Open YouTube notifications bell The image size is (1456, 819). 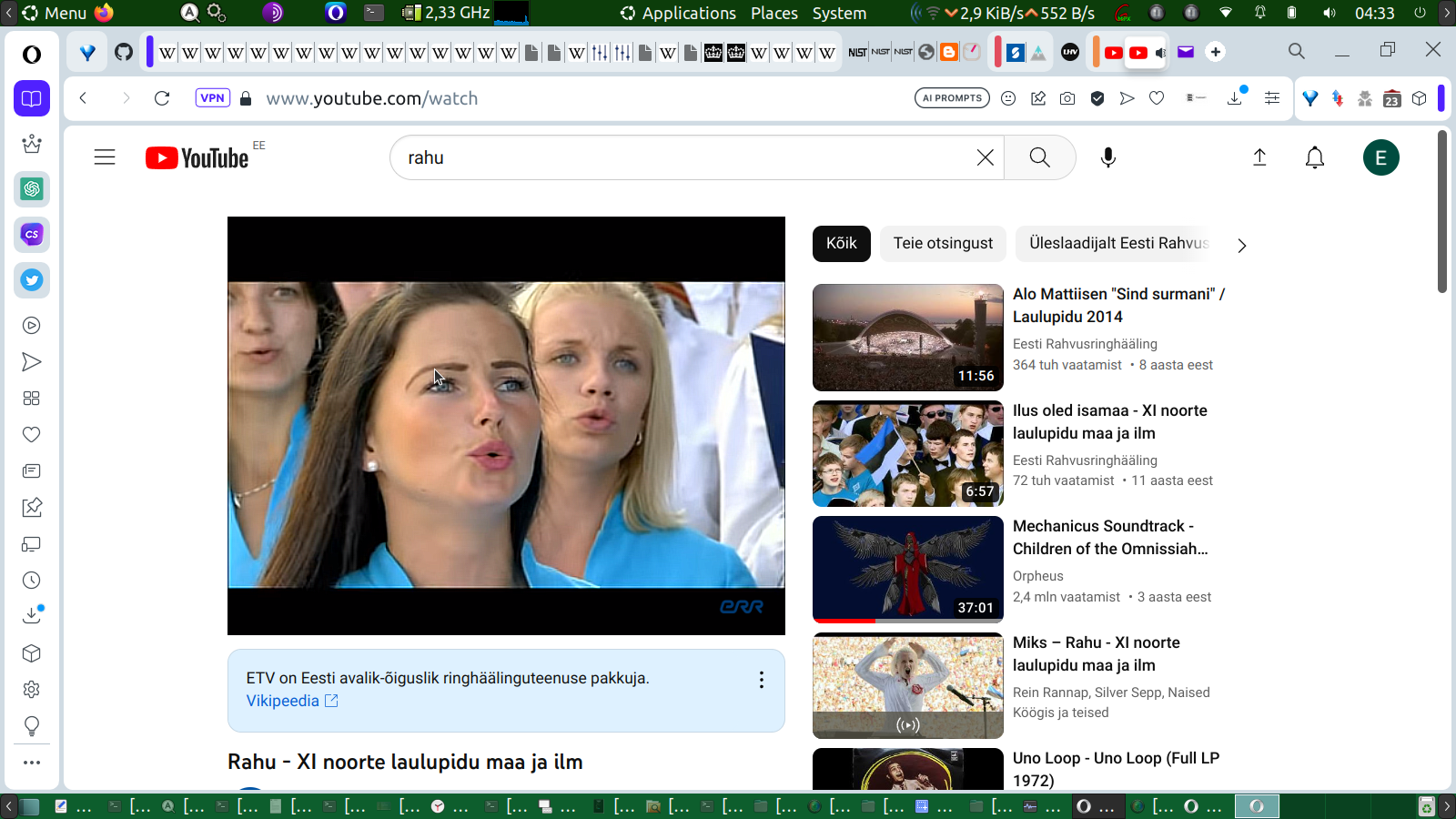[x=1314, y=157]
